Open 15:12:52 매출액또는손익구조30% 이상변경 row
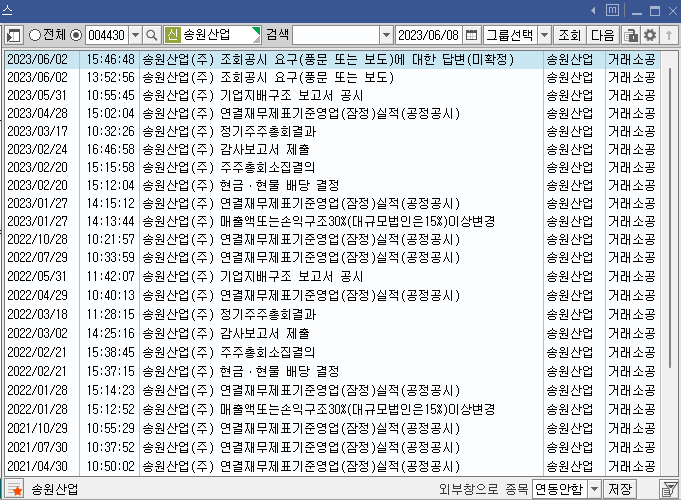Viewport: 681px width, 500px height. [x=332, y=410]
